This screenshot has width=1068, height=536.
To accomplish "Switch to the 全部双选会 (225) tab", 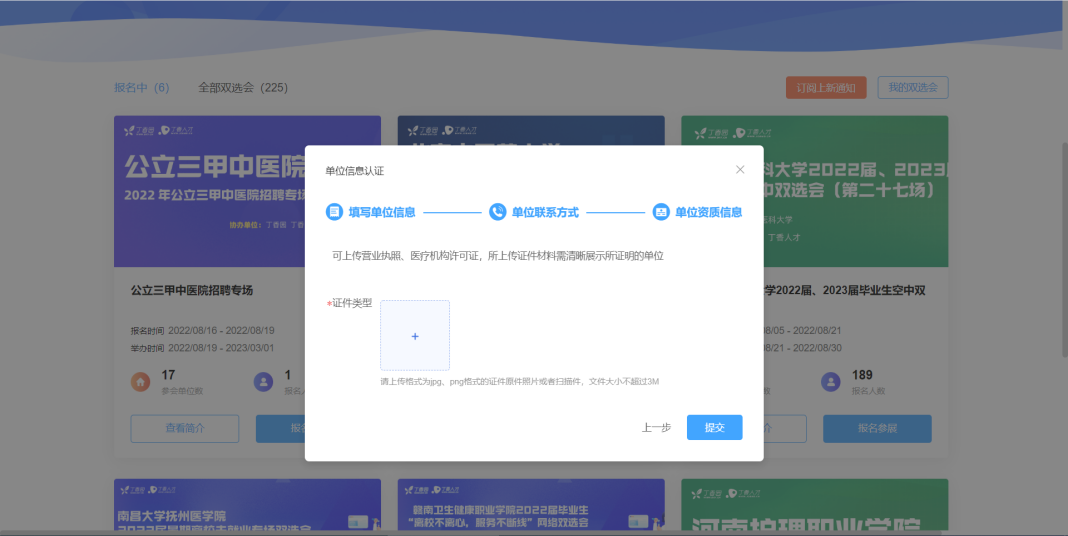I will (243, 88).
